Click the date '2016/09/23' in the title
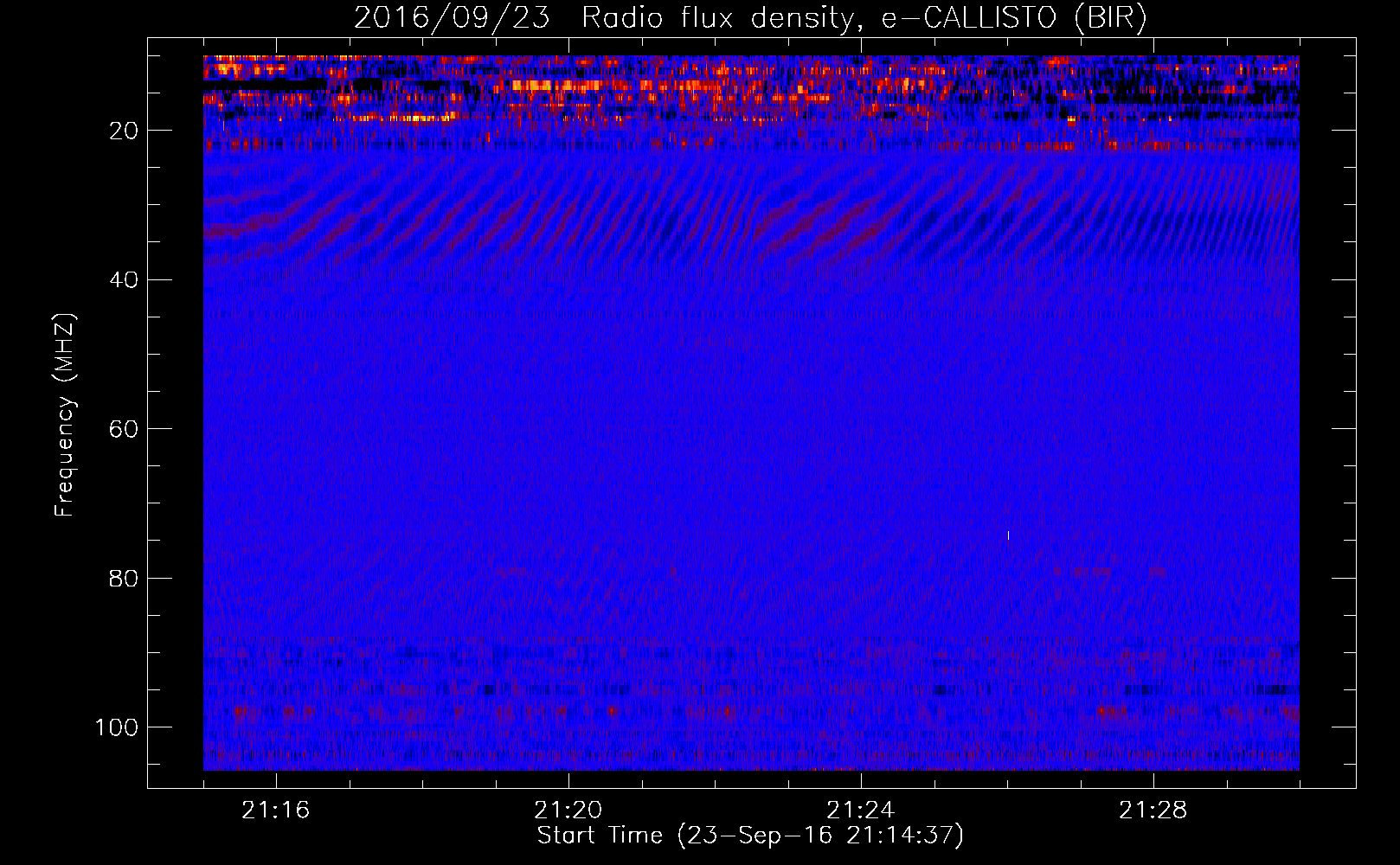Image resolution: width=1400 pixels, height=865 pixels. pyautogui.click(x=451, y=18)
